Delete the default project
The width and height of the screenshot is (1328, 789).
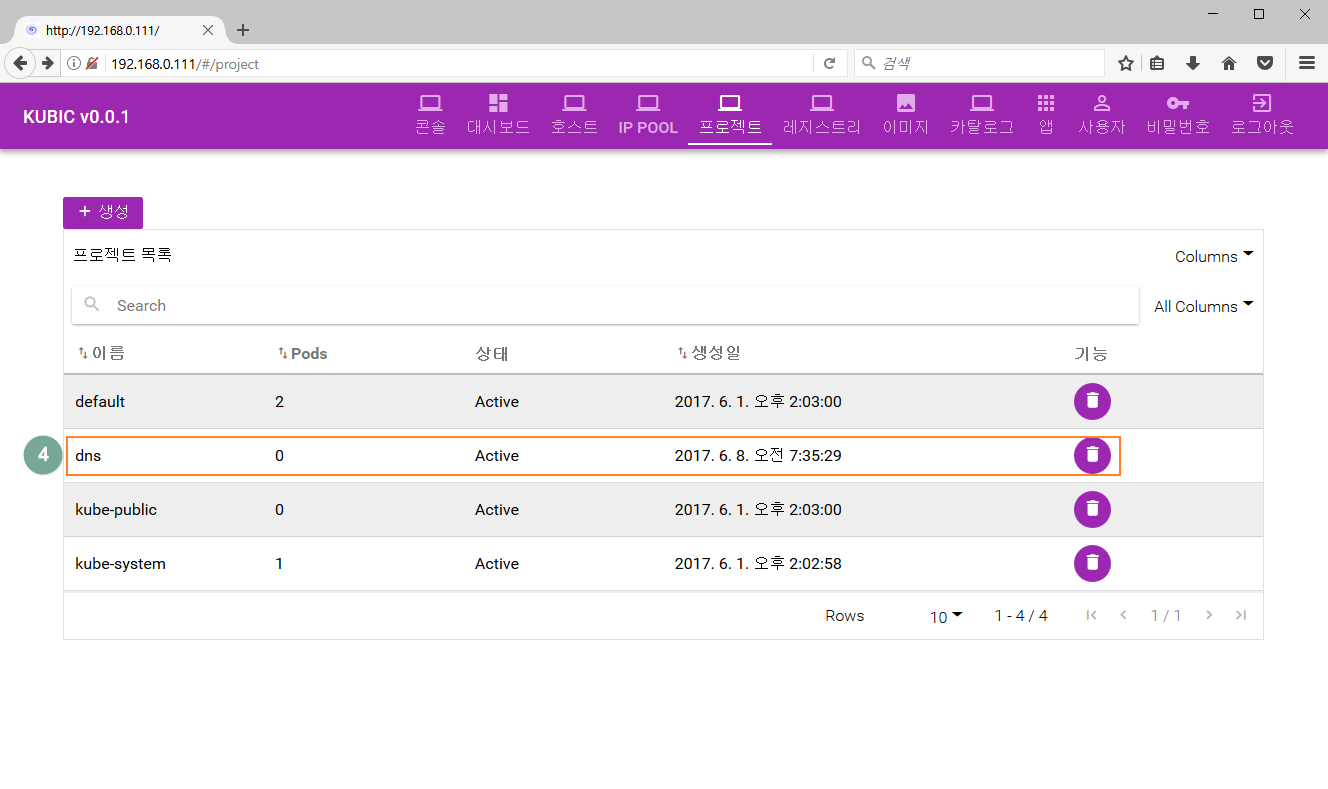point(1092,401)
